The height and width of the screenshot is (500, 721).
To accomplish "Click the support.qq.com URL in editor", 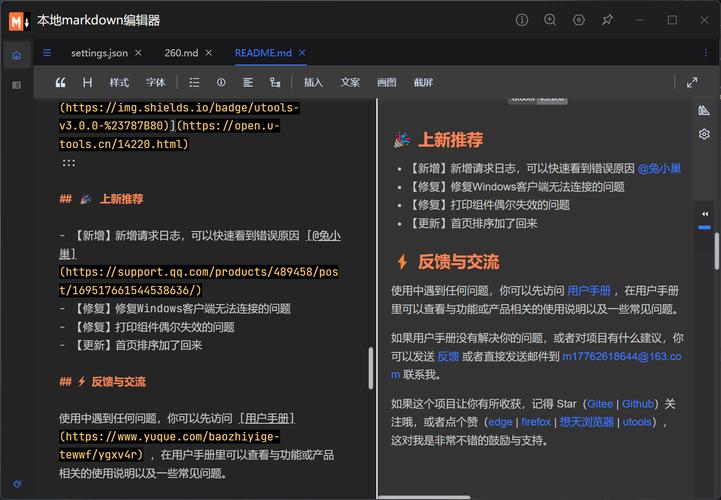I will pyautogui.click(x=199, y=281).
